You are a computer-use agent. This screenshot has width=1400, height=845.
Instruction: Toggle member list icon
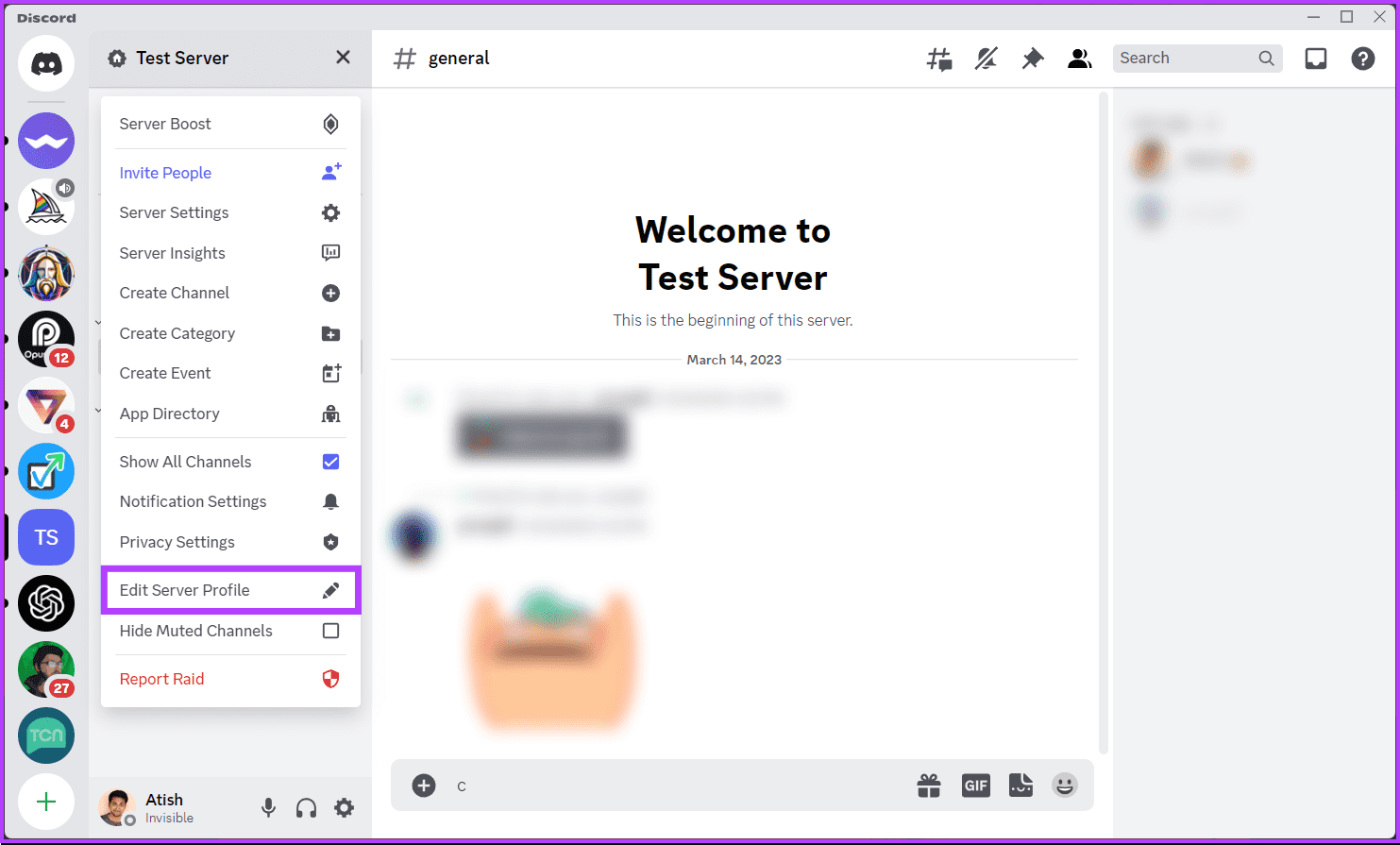point(1079,59)
